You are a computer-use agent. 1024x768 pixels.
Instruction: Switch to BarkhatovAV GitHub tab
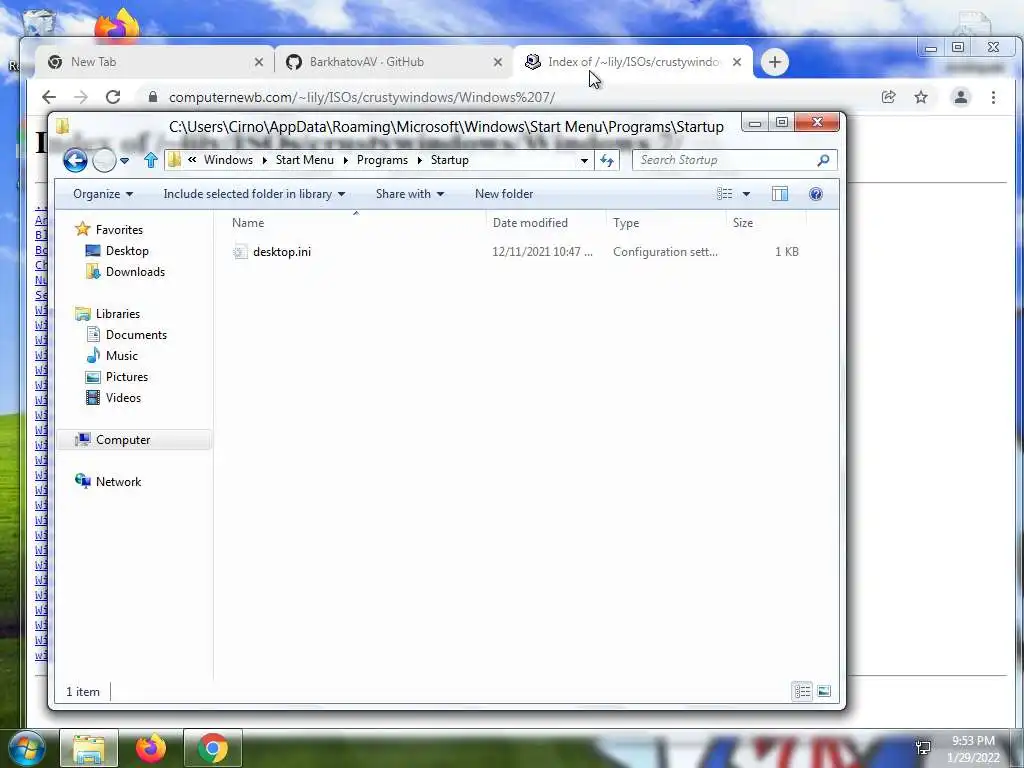[x=393, y=62]
